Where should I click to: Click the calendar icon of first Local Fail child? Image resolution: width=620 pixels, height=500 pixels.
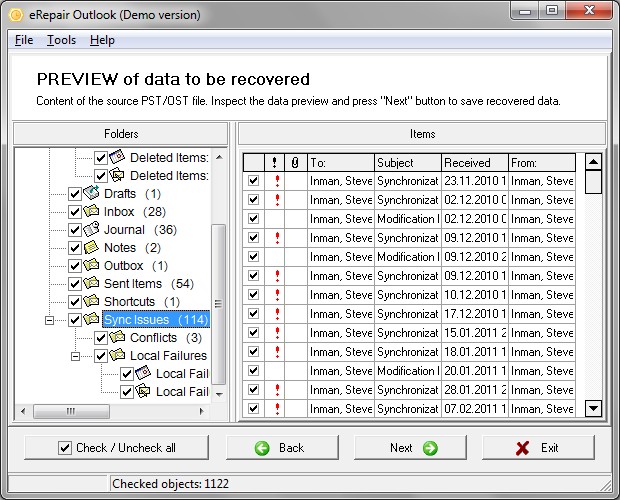click(x=143, y=373)
